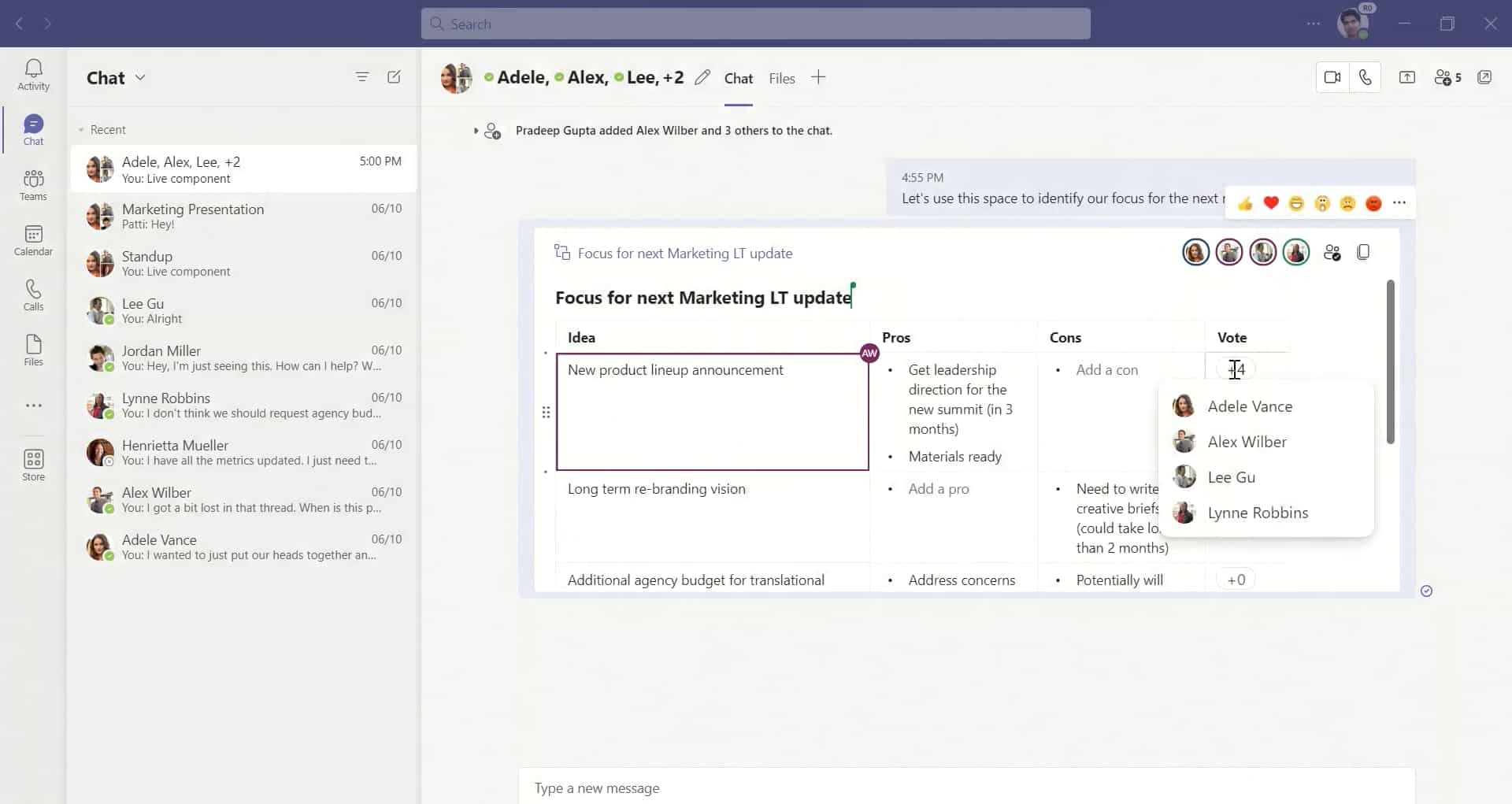Screen dimensions: 1512x804
Task: React with the angry emoji
Action: 1373,204
